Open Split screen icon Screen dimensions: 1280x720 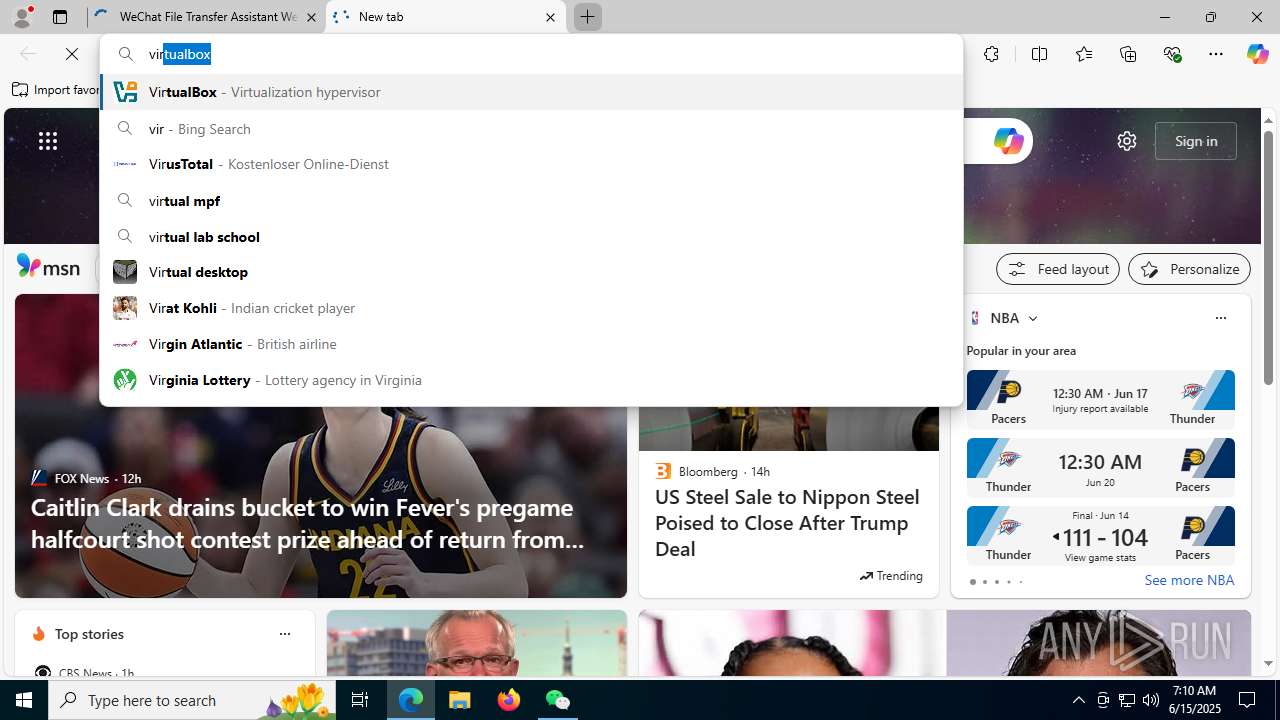coord(1039,54)
